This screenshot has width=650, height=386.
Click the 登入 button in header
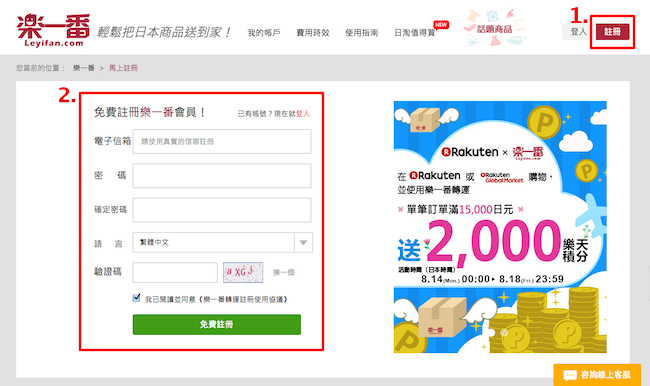[x=578, y=32]
